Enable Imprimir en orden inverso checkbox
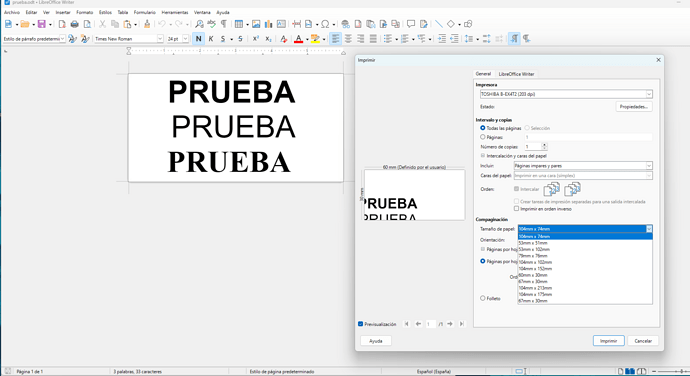This screenshot has height=376, width=690. (x=517, y=209)
